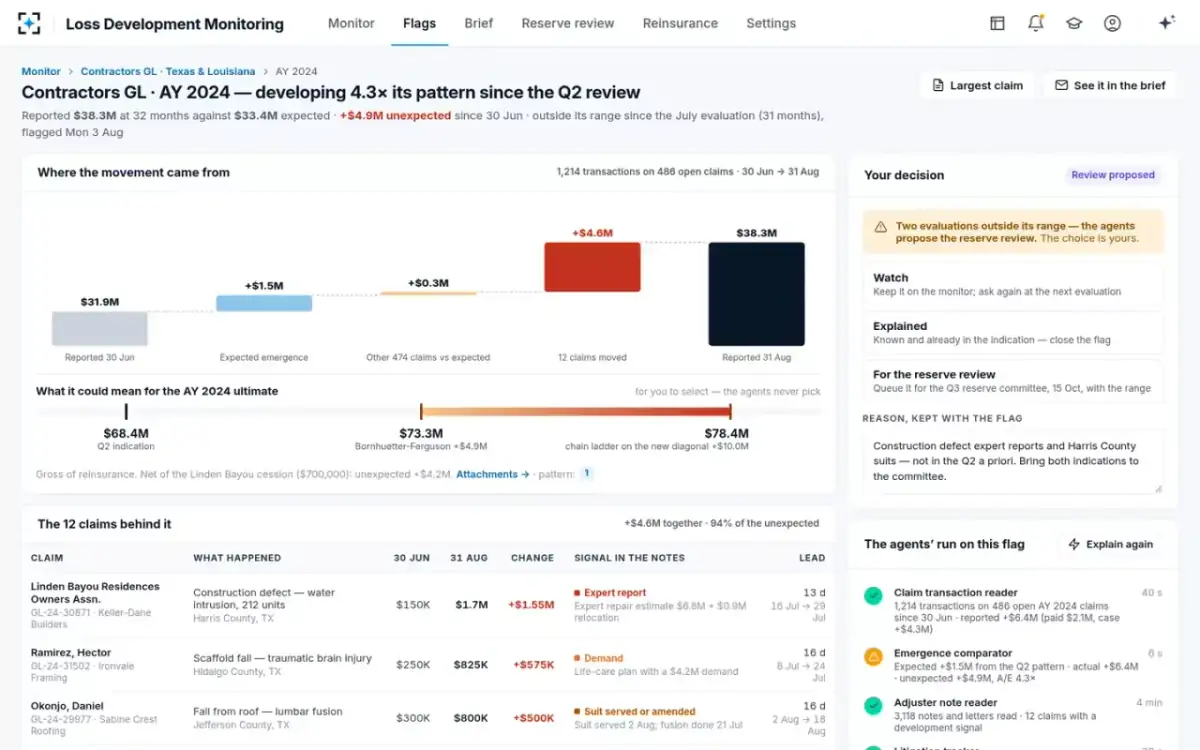Click the +$500K change value
Screen dimensions: 1200x750
533,718
